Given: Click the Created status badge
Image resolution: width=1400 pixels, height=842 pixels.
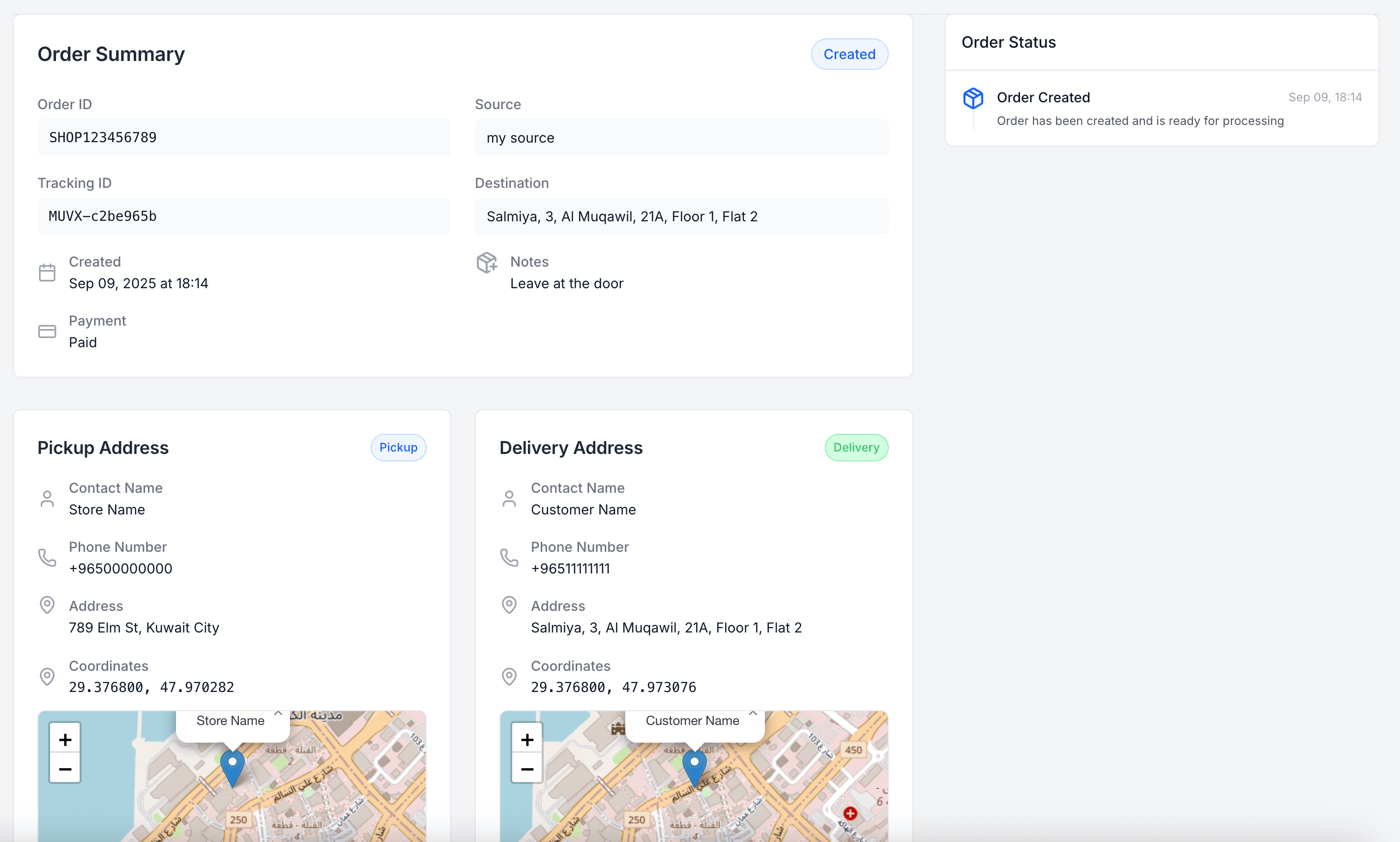Looking at the screenshot, I should point(849,54).
